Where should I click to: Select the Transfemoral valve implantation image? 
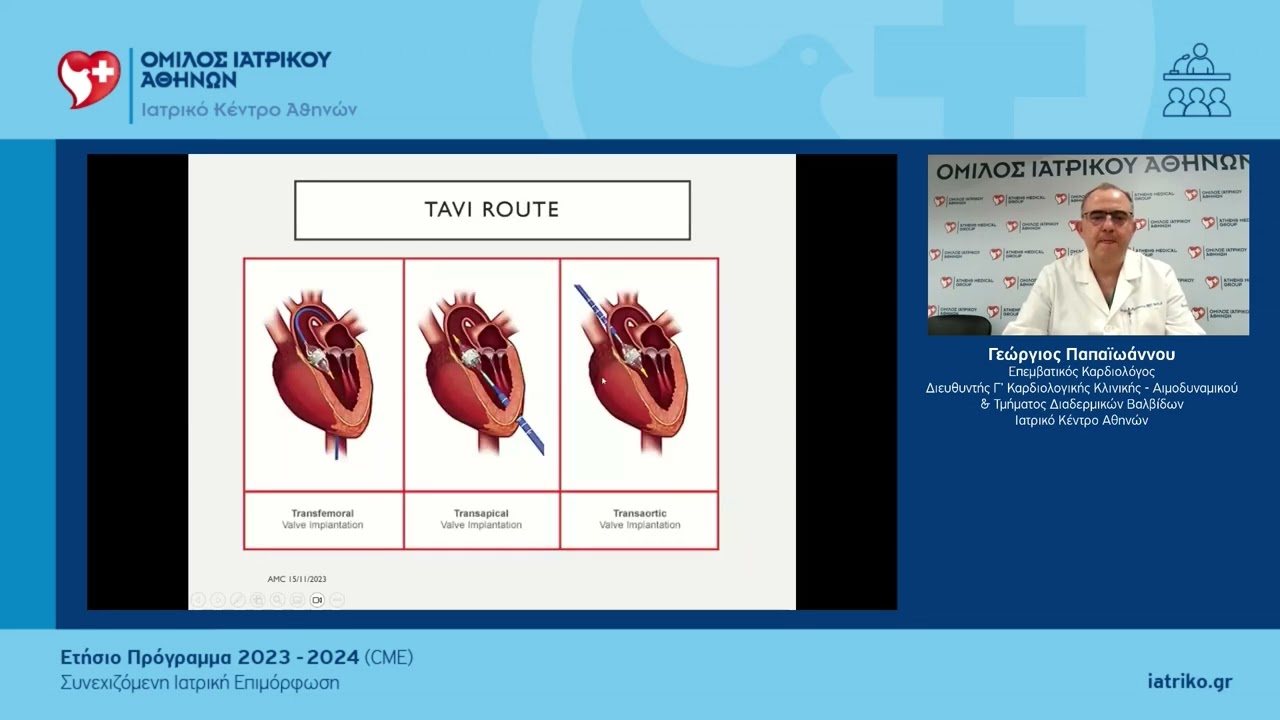tap(324, 375)
